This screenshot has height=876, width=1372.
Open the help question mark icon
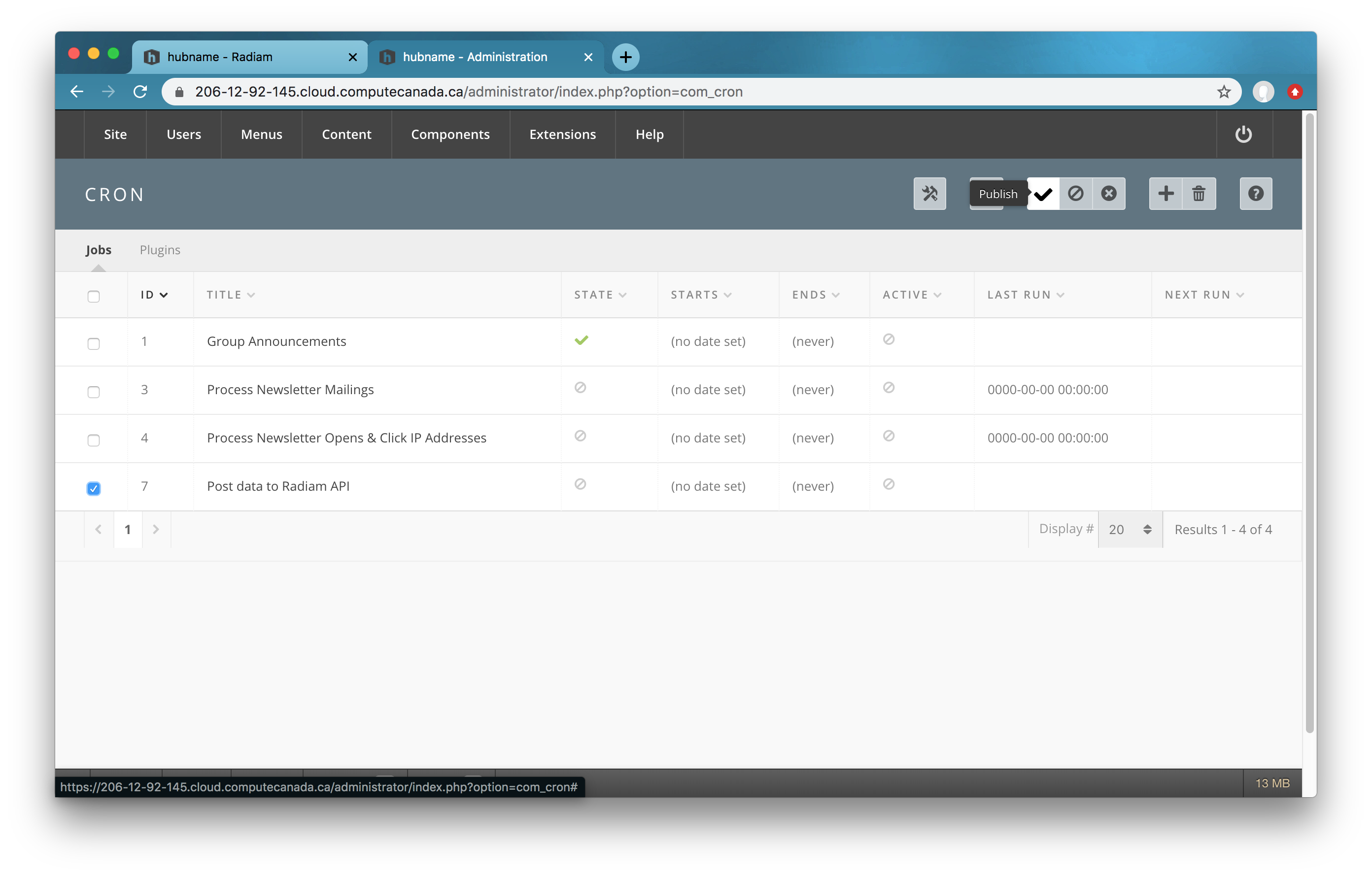pyautogui.click(x=1256, y=194)
